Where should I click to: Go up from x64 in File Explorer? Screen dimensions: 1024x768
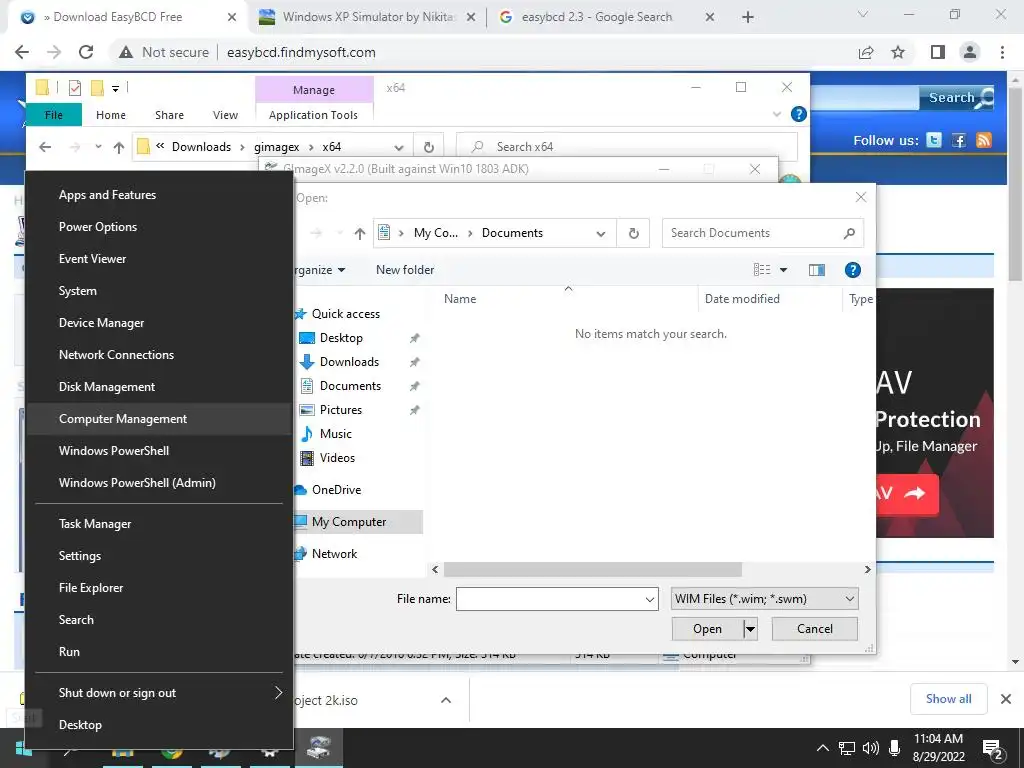tap(118, 148)
